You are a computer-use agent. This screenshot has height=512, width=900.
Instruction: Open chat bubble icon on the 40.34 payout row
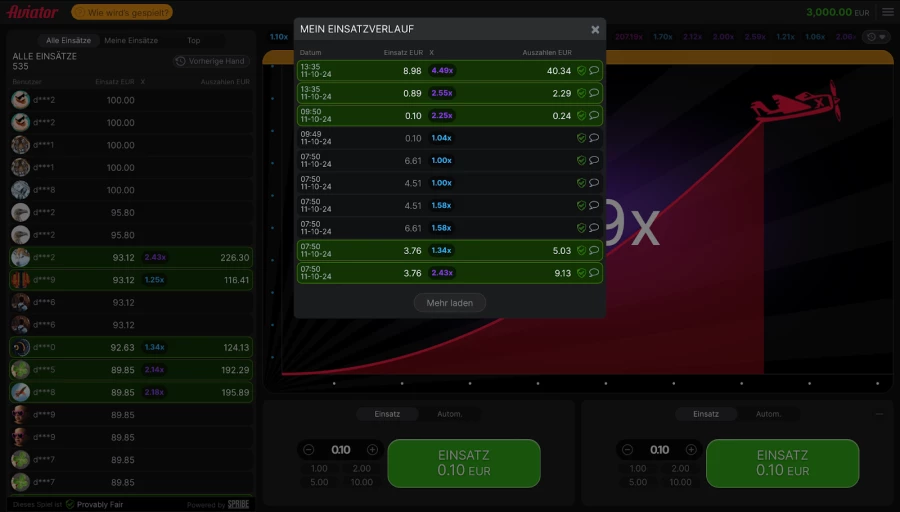coord(594,70)
